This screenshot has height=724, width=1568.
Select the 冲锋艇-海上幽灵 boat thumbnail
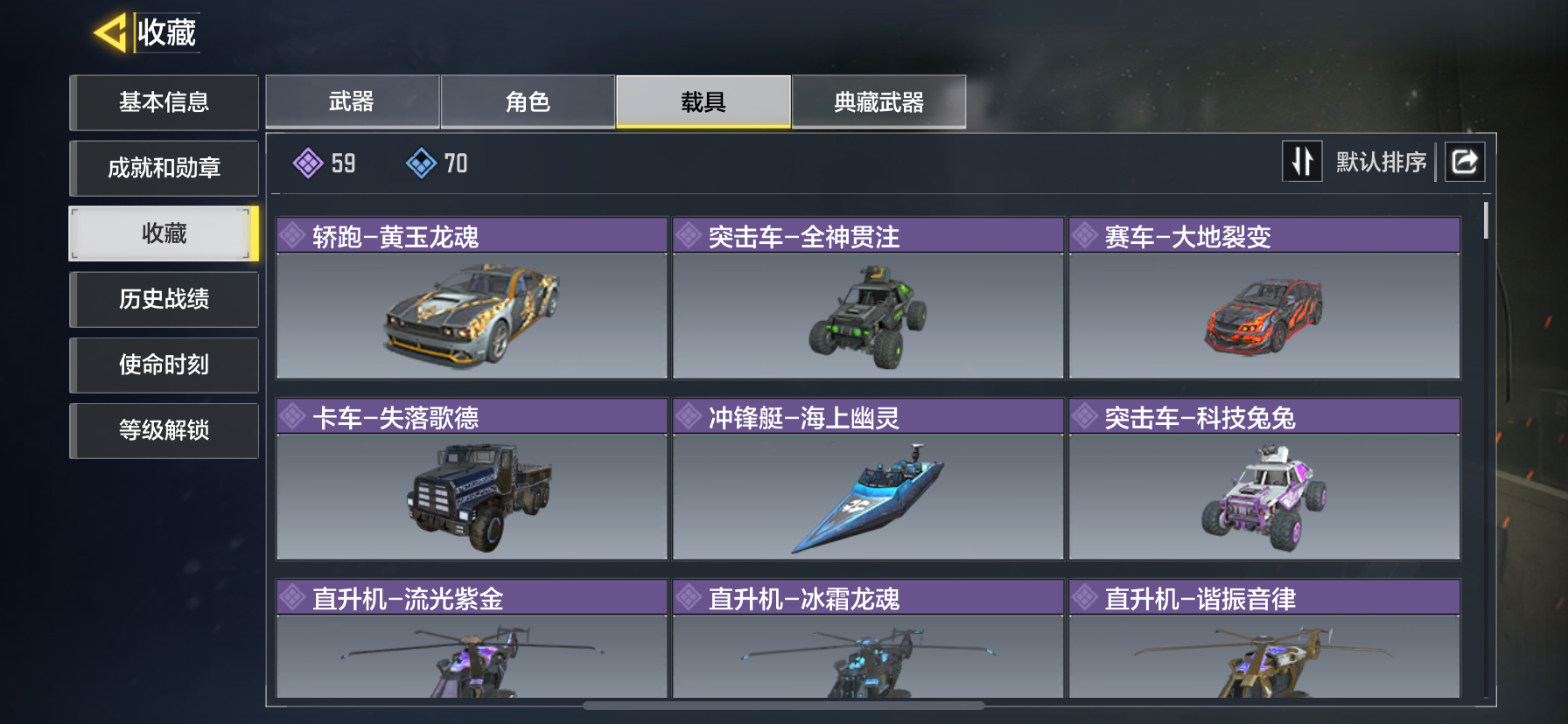click(868, 497)
